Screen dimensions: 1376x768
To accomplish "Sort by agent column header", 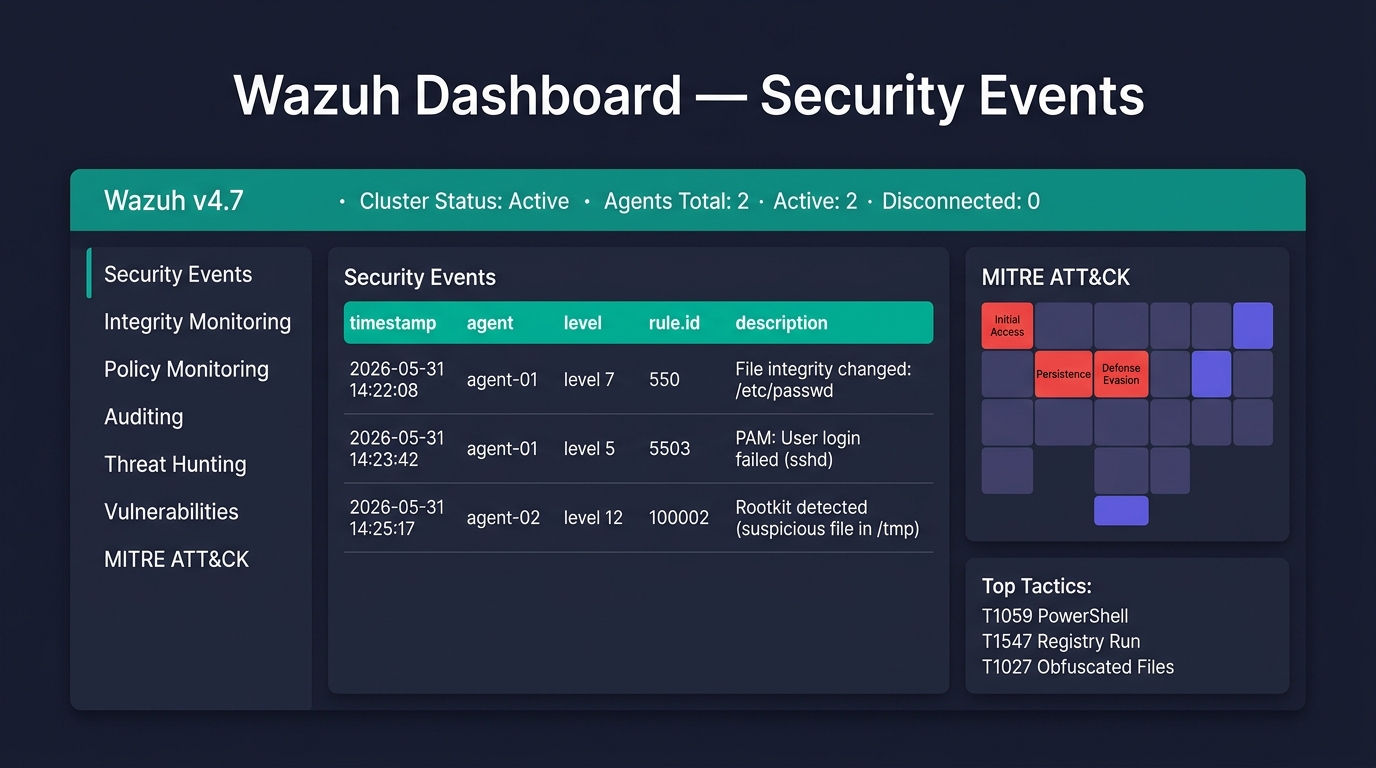I will tap(490, 323).
